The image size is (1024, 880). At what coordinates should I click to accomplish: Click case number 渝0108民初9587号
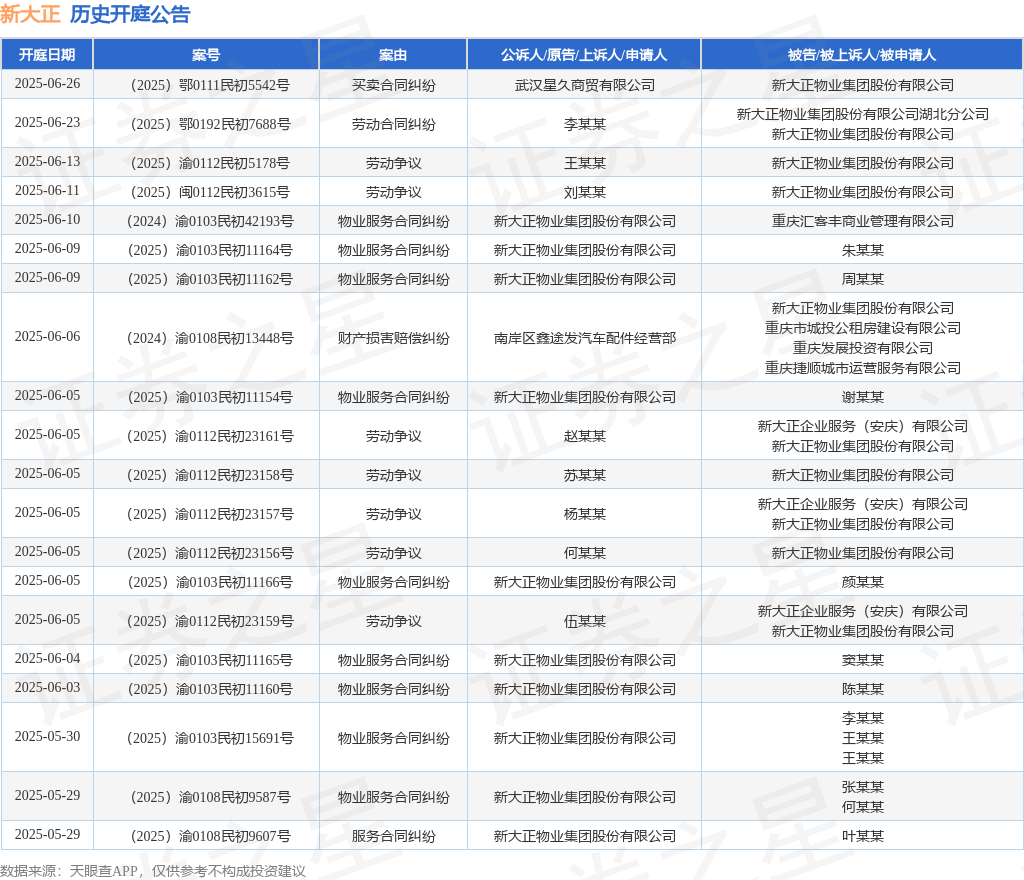(210, 797)
